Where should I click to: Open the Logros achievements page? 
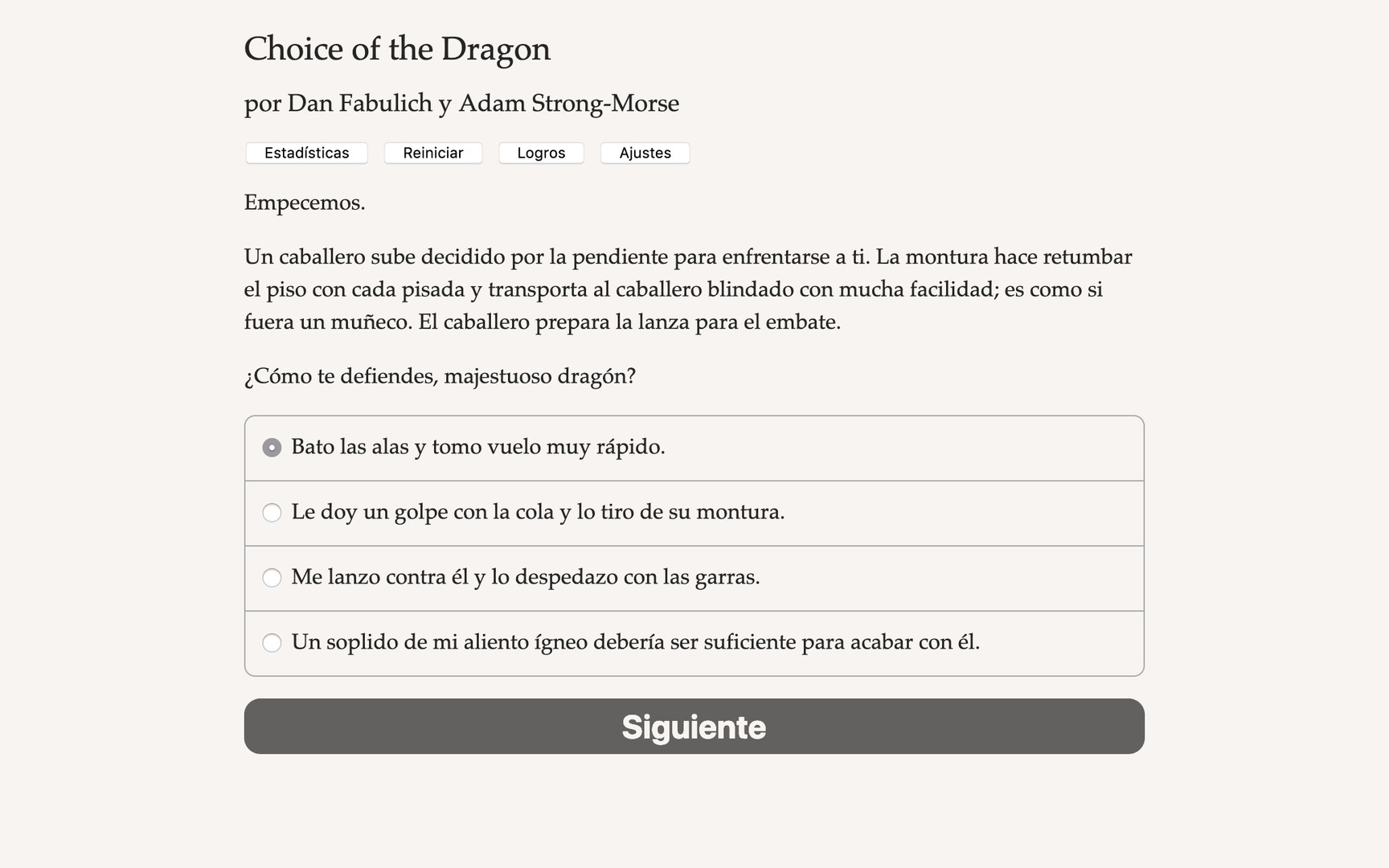pos(541,153)
